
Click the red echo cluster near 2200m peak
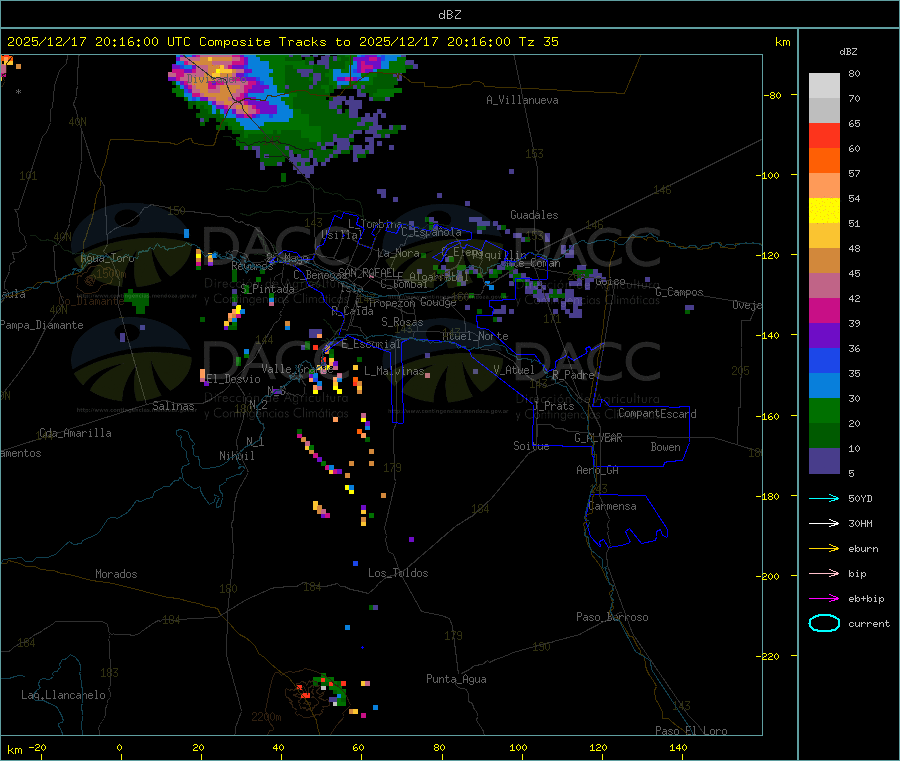coord(303,690)
